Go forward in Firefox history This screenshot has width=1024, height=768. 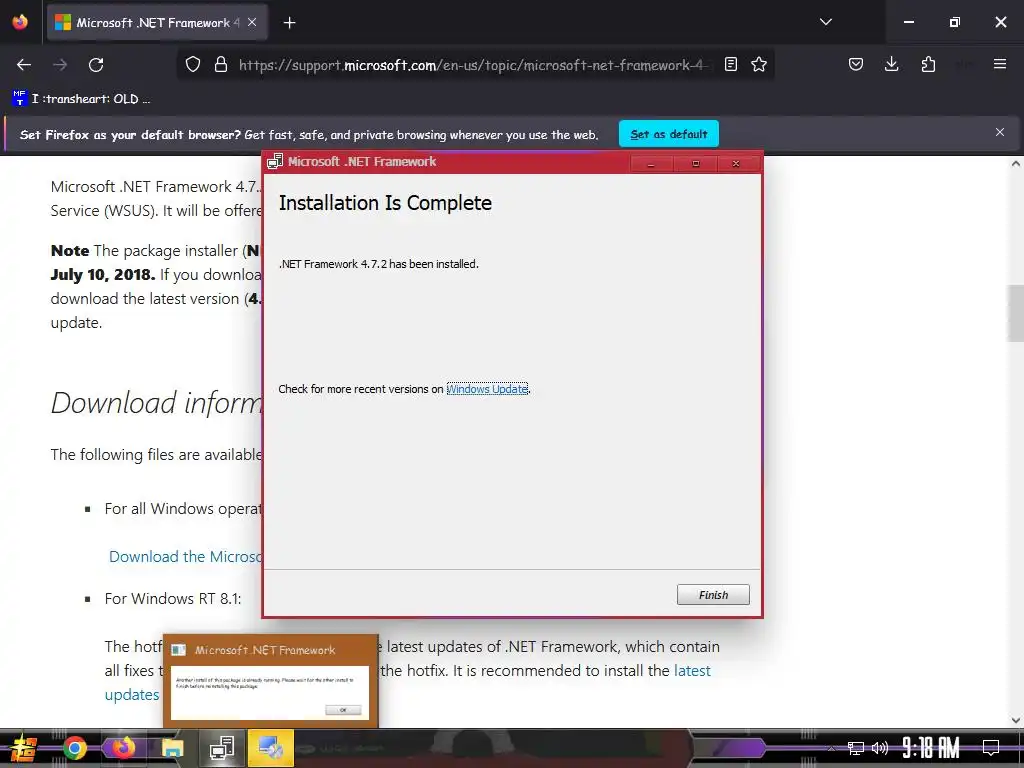coord(60,65)
